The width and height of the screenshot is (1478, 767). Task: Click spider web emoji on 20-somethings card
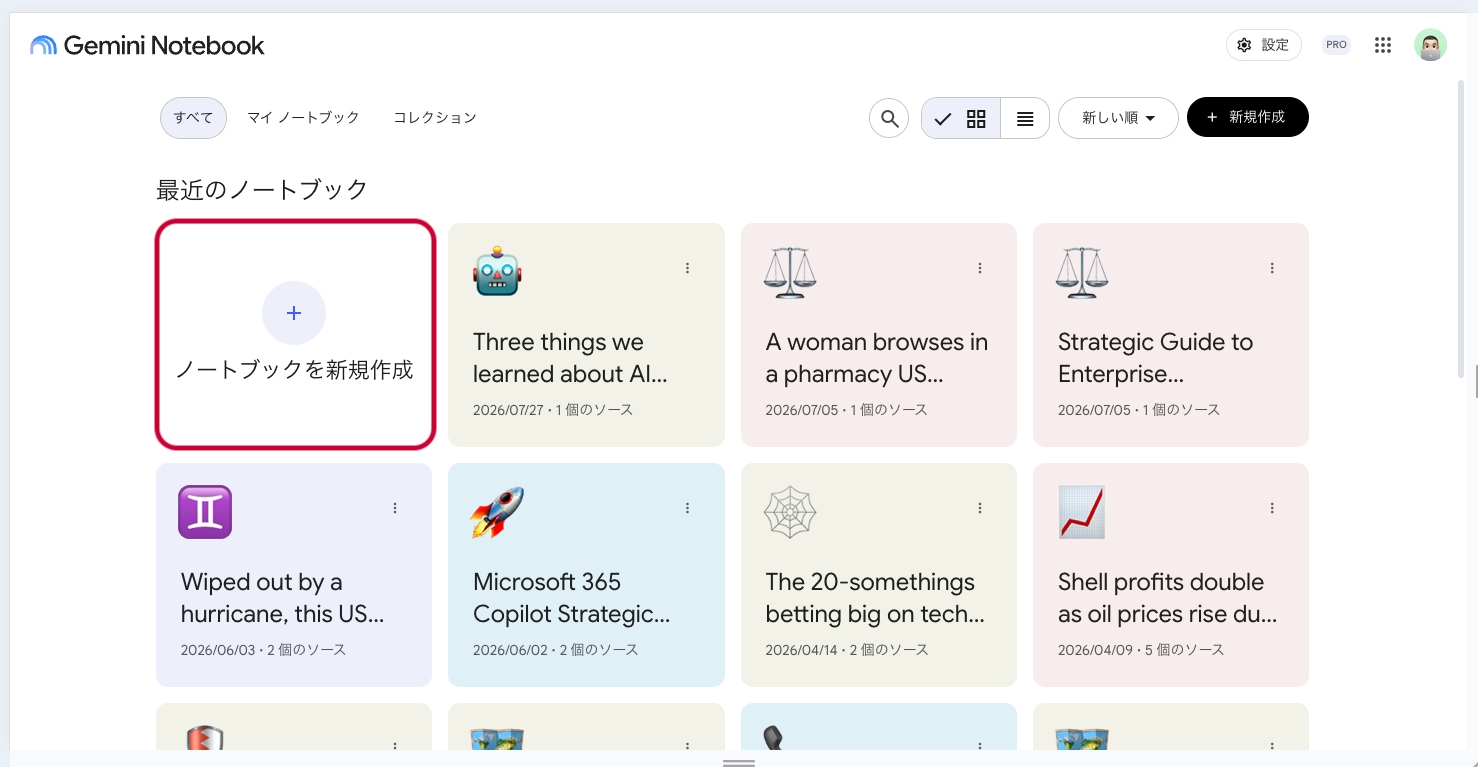click(790, 512)
